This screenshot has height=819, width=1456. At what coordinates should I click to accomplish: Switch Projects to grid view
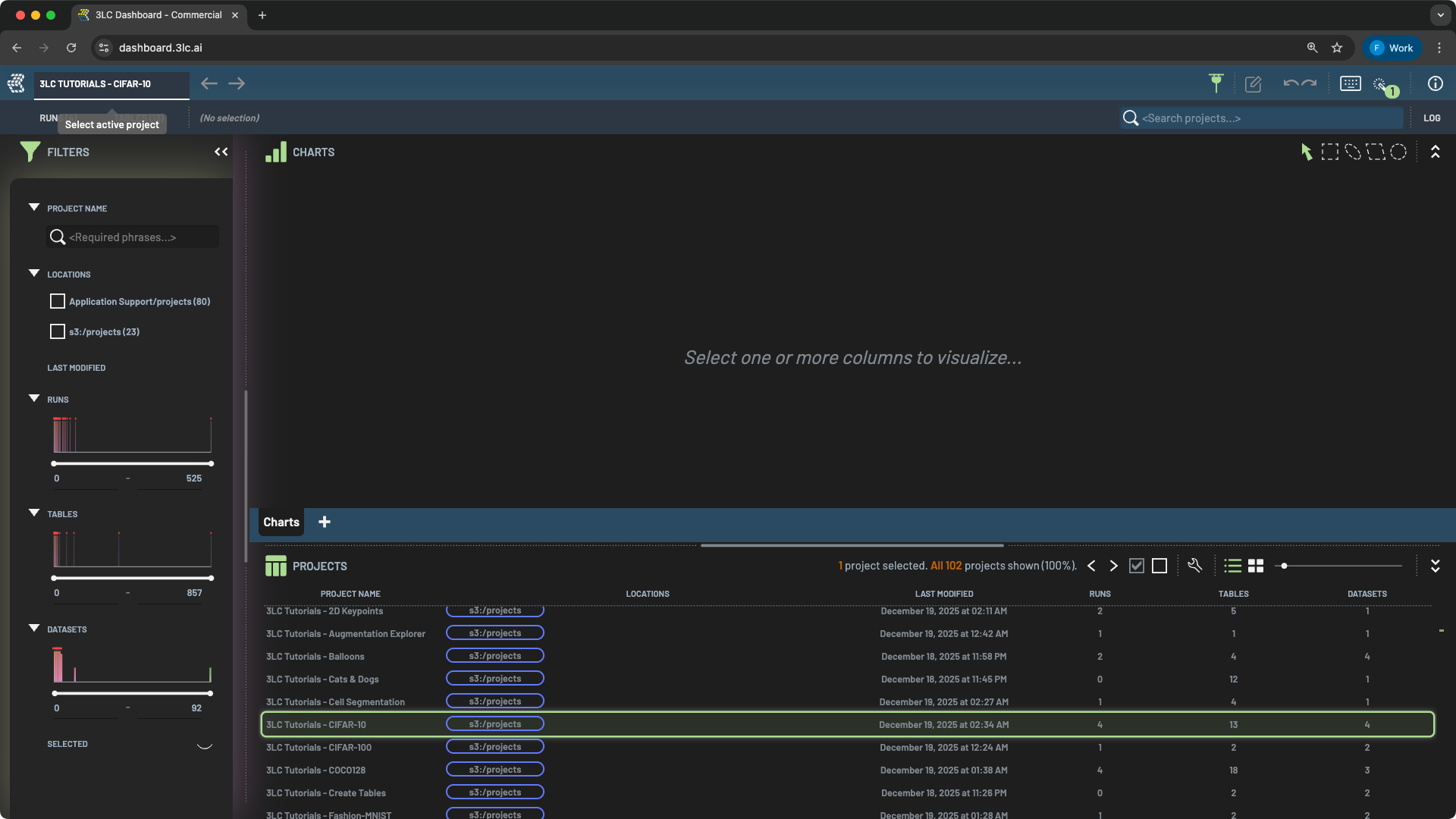pos(1256,566)
